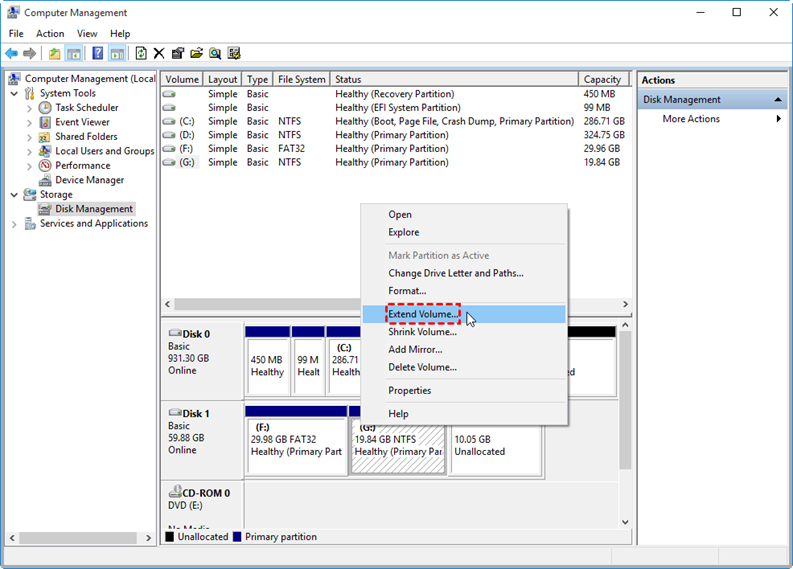Click the disk pane vertical scrollbar down arrow

(x=626, y=522)
